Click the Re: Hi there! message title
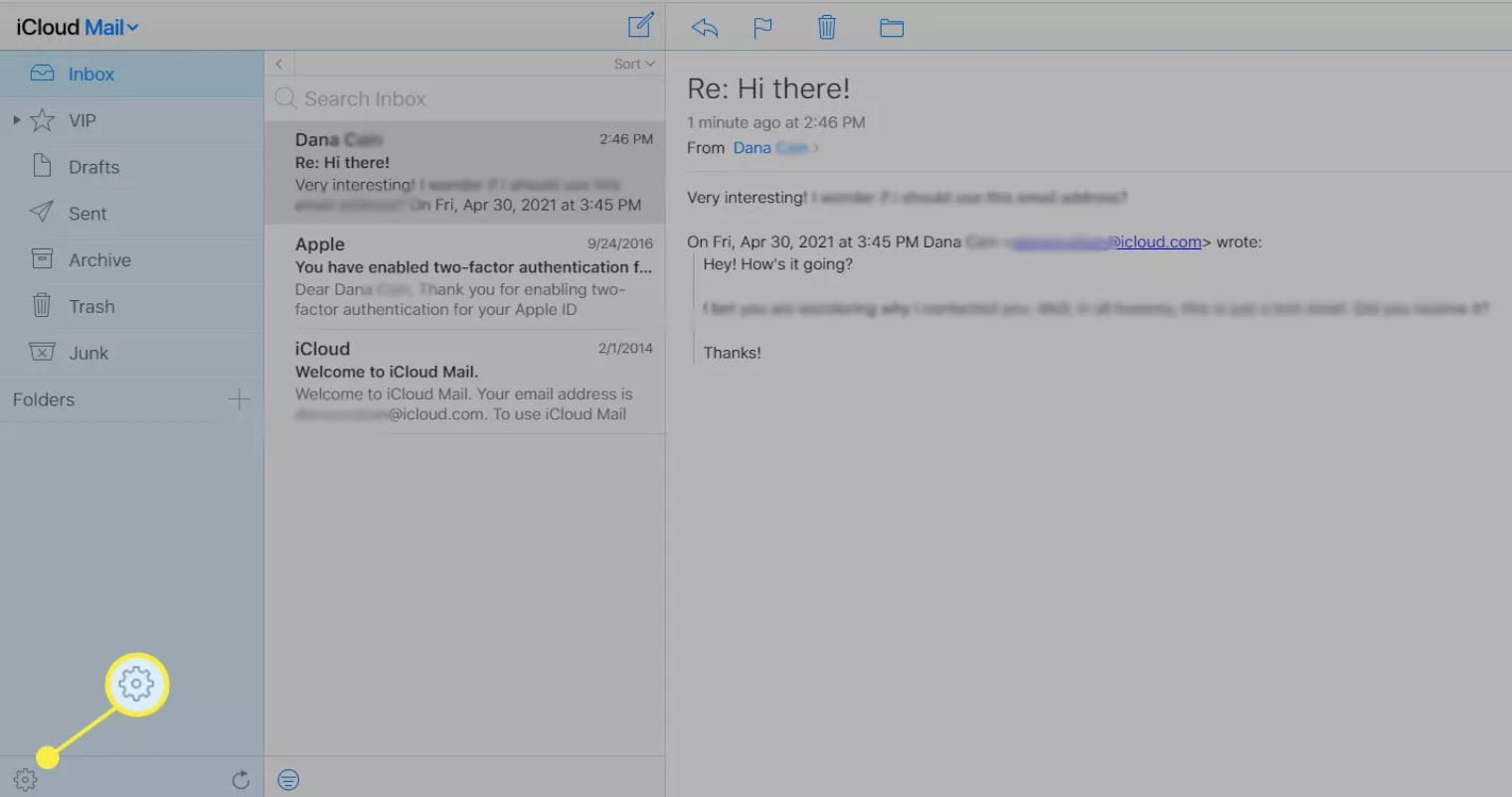The image size is (1512, 797). 768,88
